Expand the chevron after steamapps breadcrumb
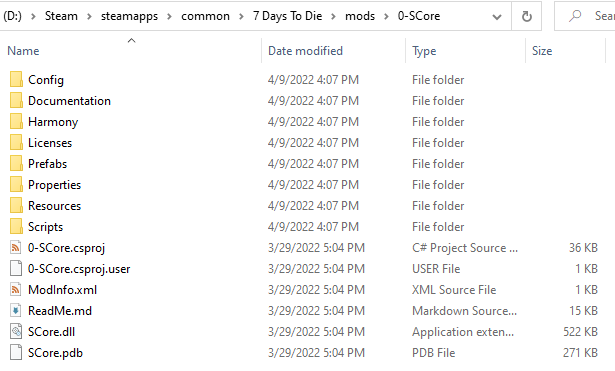 (x=169, y=16)
